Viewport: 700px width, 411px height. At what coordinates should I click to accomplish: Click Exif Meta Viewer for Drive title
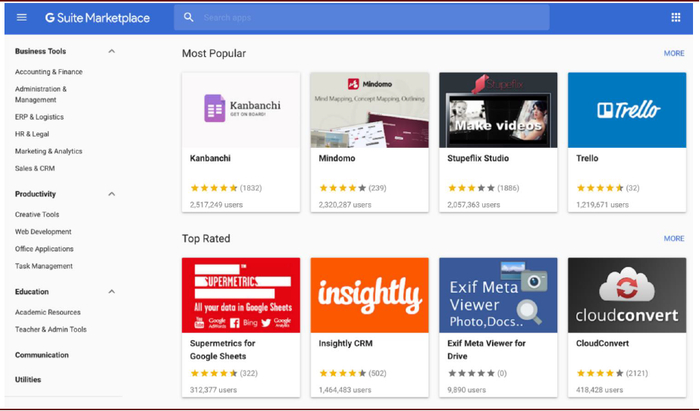[486, 350]
